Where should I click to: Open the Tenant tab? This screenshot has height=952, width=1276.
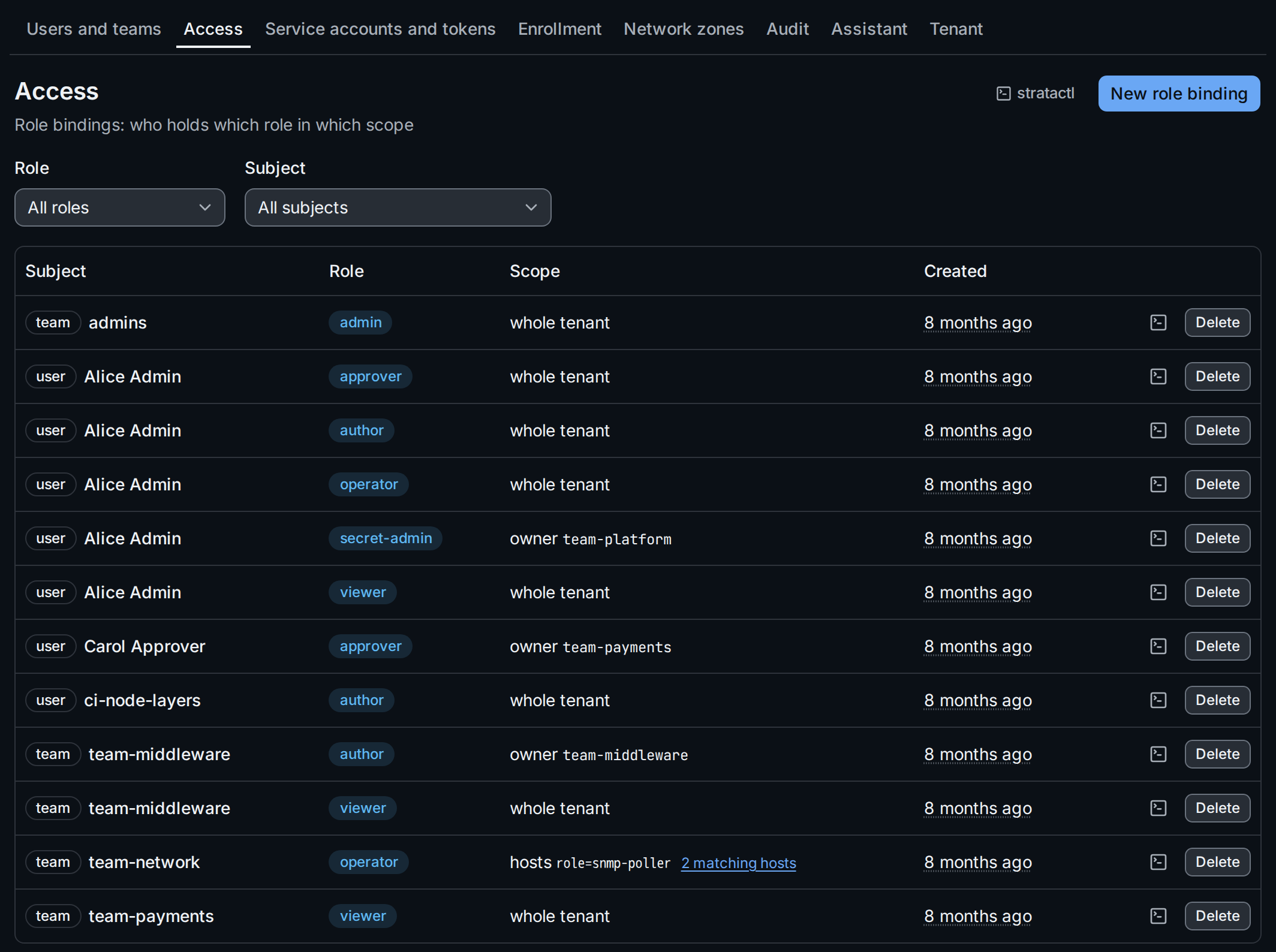[956, 29]
